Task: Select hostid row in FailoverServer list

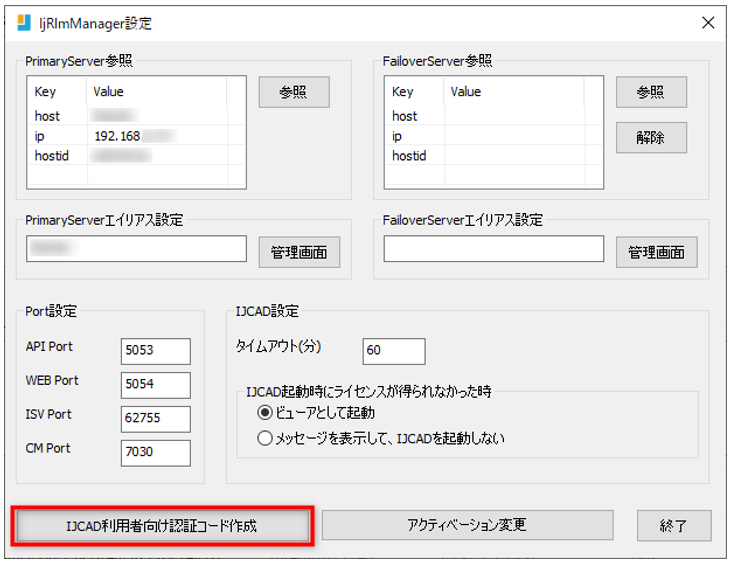Action: [493, 155]
